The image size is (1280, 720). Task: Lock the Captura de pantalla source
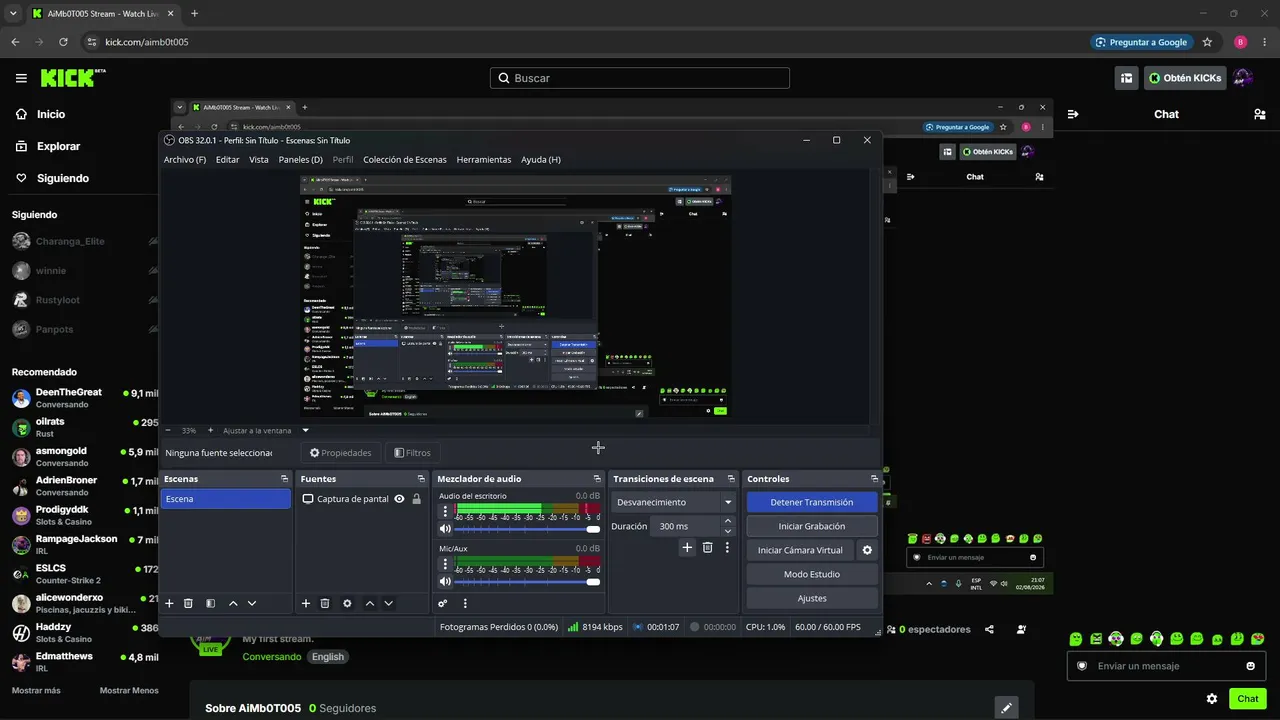tap(416, 499)
